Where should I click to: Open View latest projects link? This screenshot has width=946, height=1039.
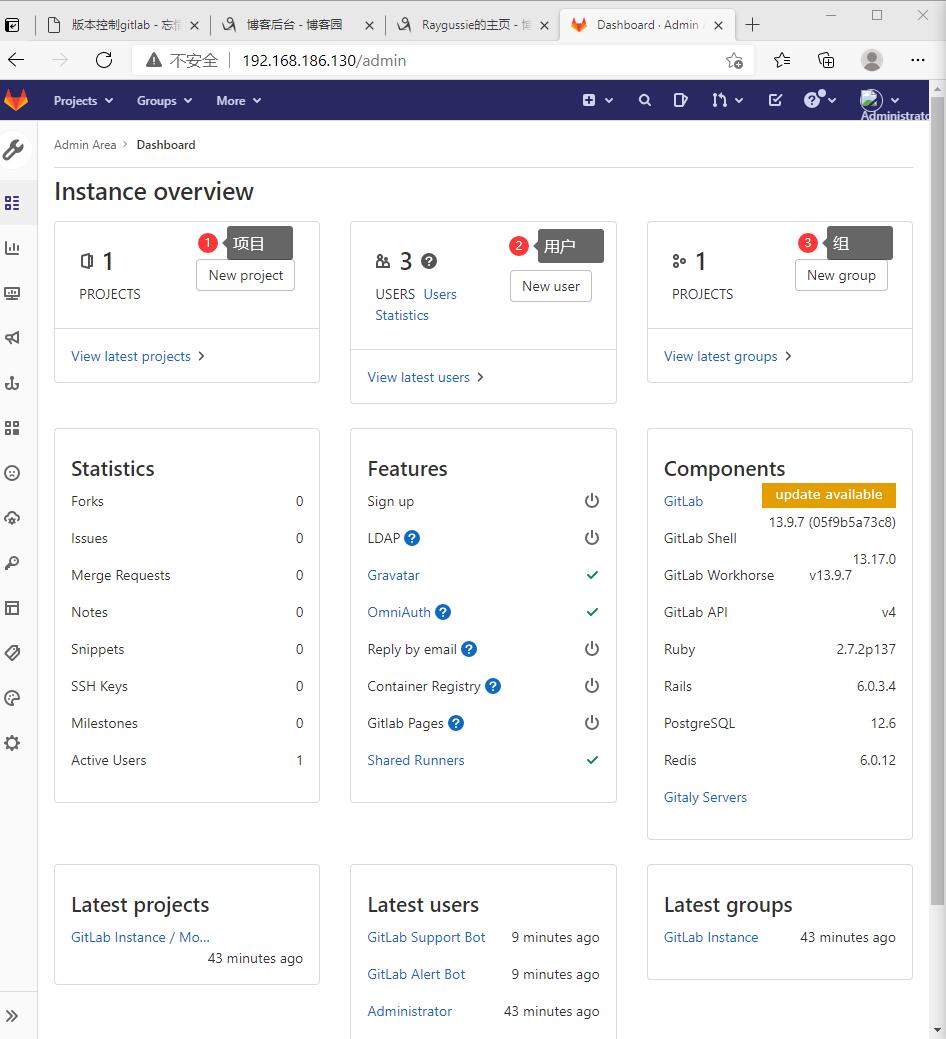click(x=138, y=356)
